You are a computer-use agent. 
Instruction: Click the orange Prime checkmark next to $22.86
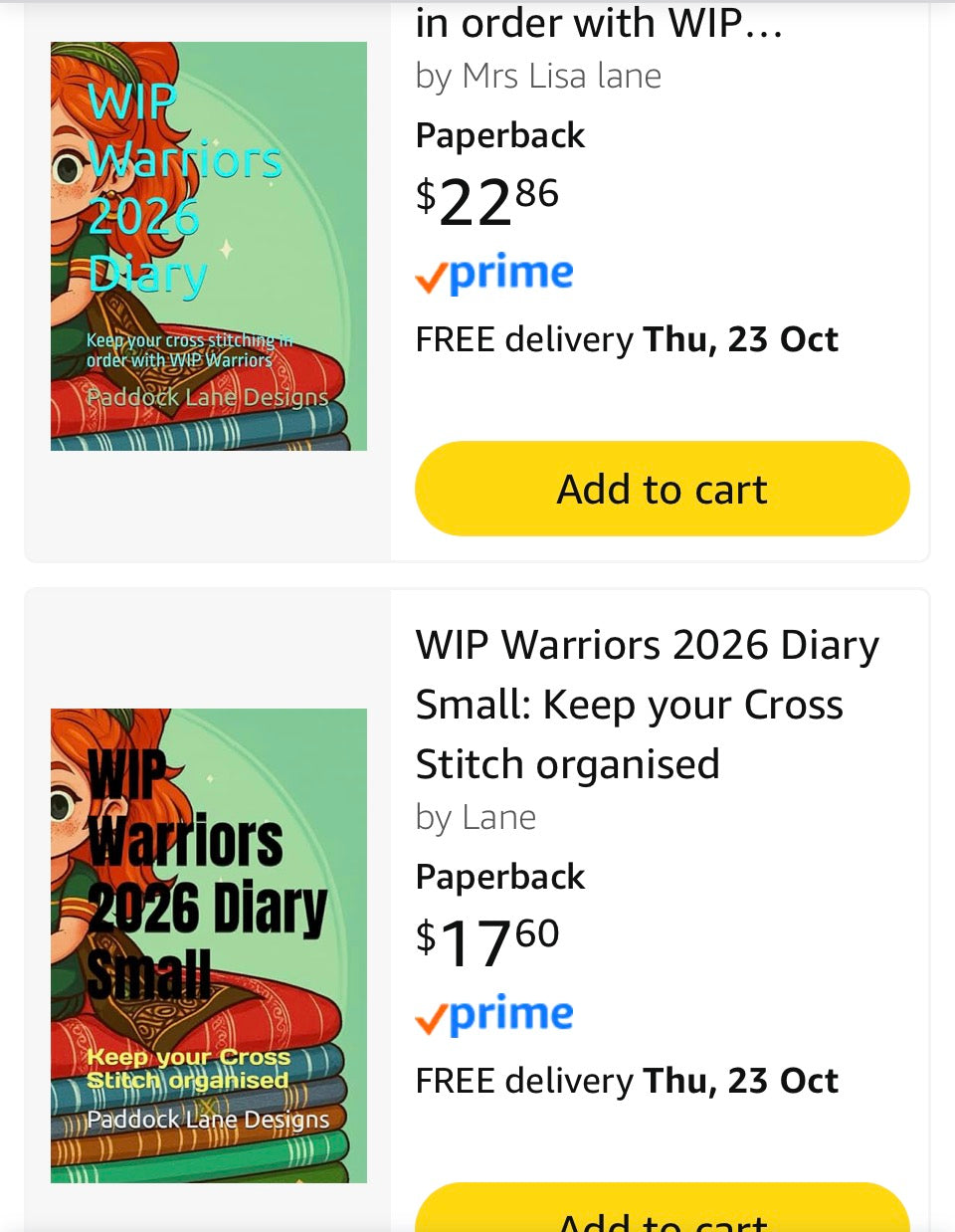(432, 277)
